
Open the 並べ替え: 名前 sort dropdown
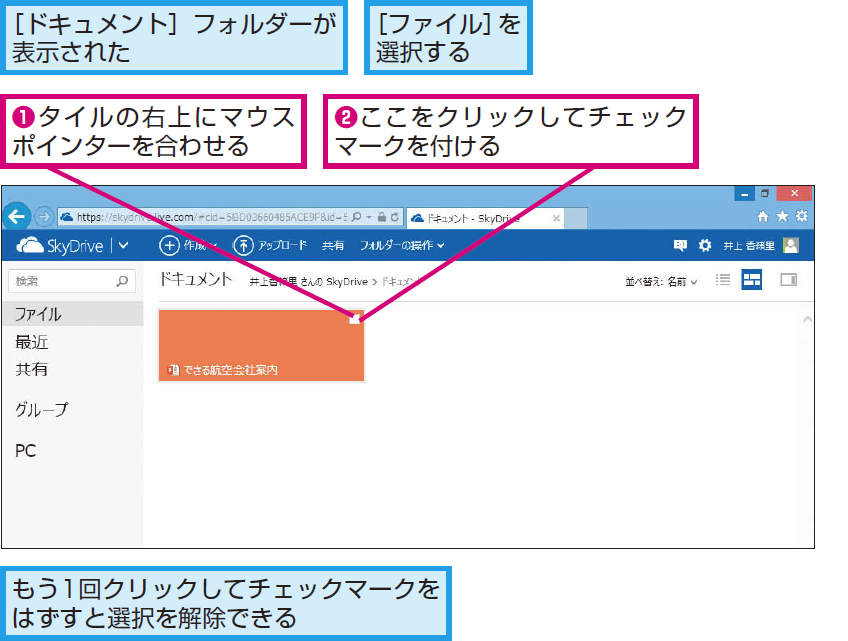click(x=661, y=281)
